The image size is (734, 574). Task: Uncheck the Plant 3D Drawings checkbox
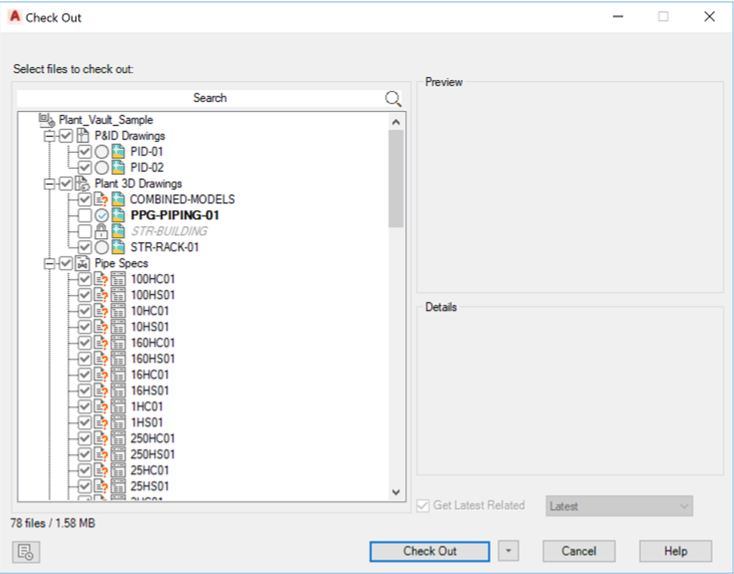(x=66, y=184)
